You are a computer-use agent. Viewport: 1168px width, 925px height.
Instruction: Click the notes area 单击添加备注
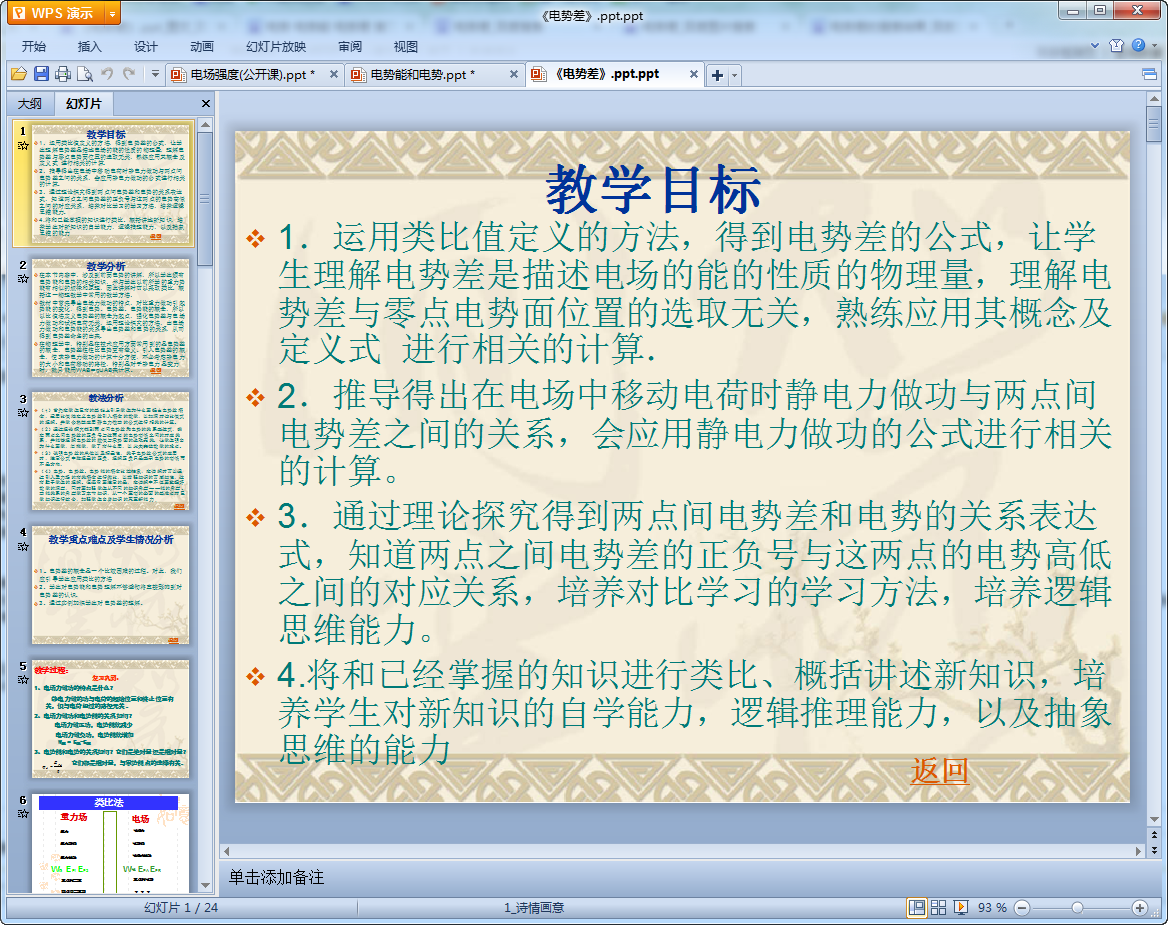point(276,877)
